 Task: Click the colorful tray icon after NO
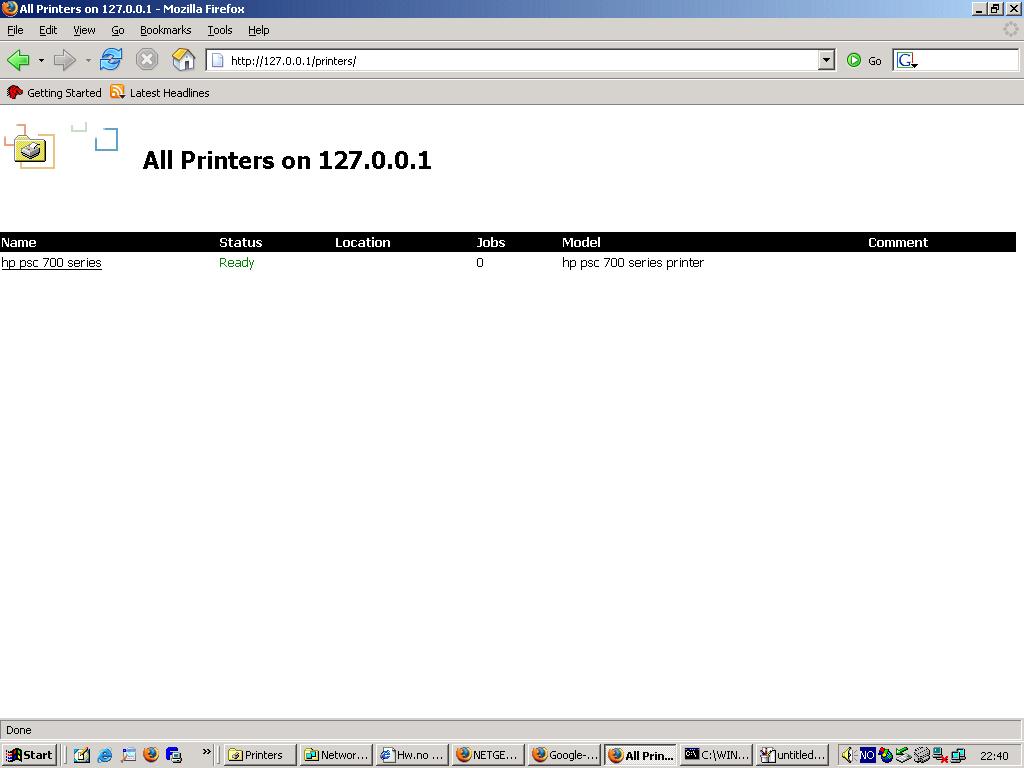tap(886, 755)
